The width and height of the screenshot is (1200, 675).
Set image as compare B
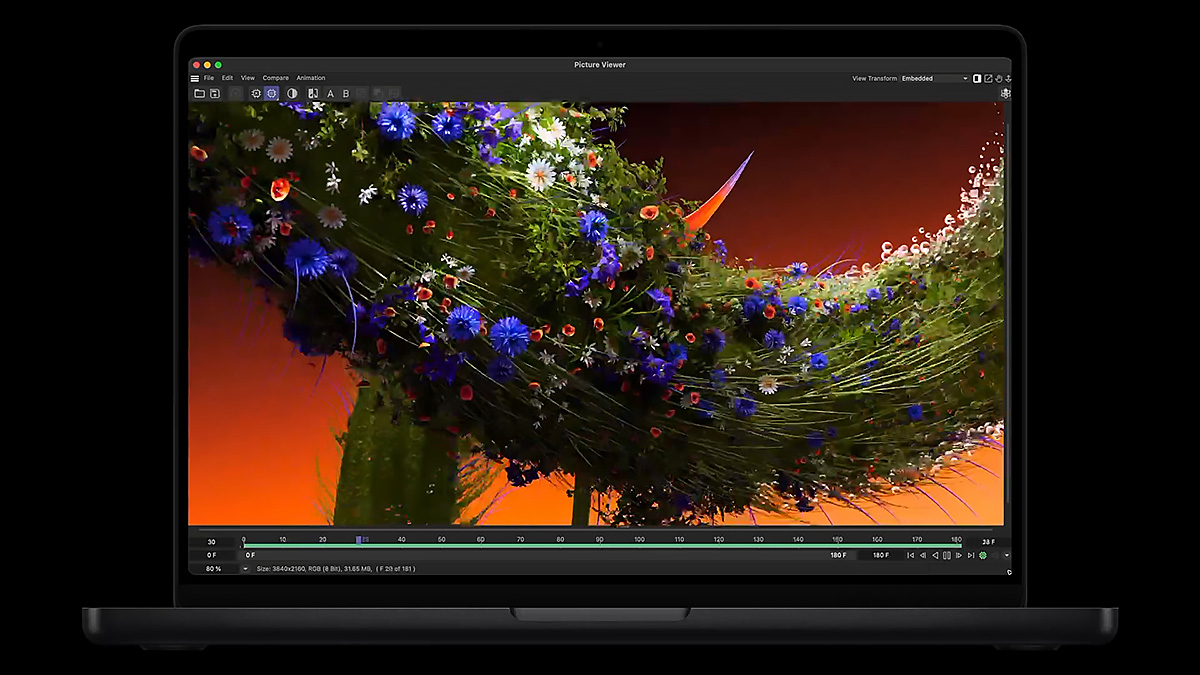click(x=346, y=94)
